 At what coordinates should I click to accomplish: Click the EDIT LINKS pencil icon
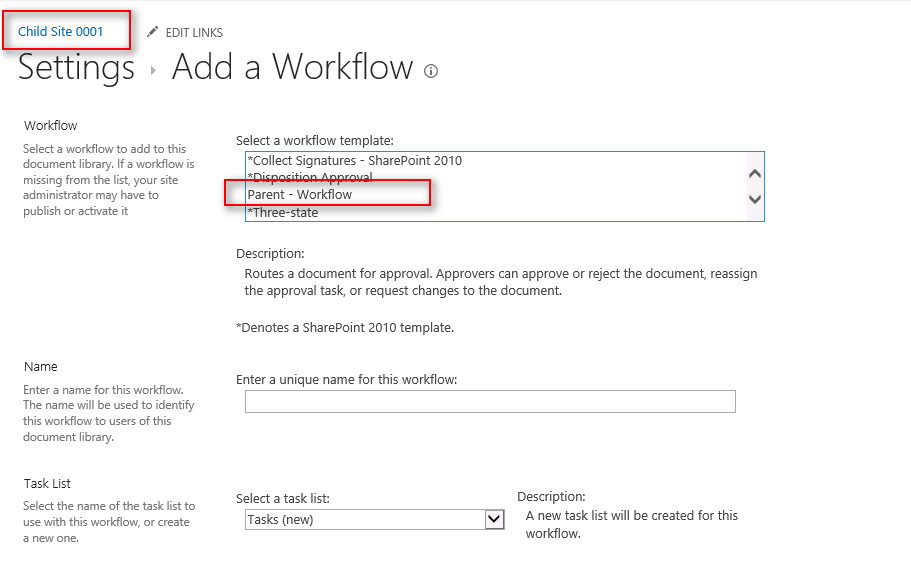tap(152, 32)
